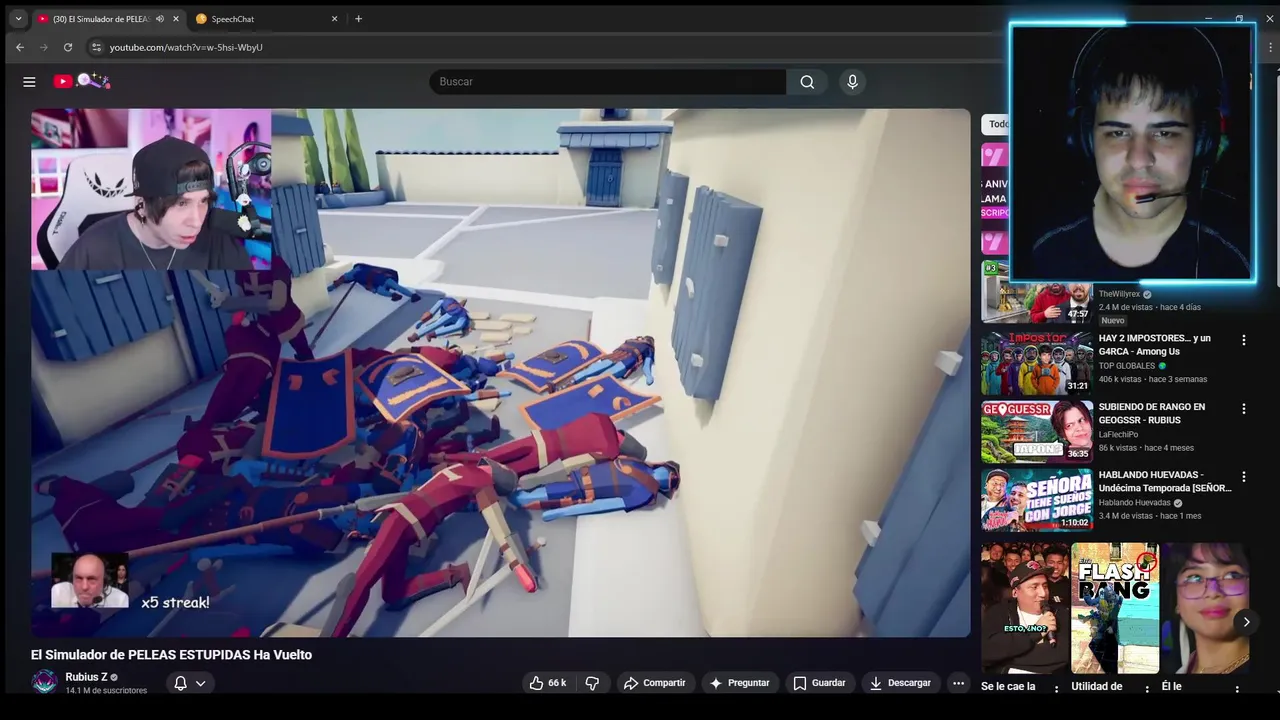Select the El Simulador de PELEAS tab

(100, 19)
